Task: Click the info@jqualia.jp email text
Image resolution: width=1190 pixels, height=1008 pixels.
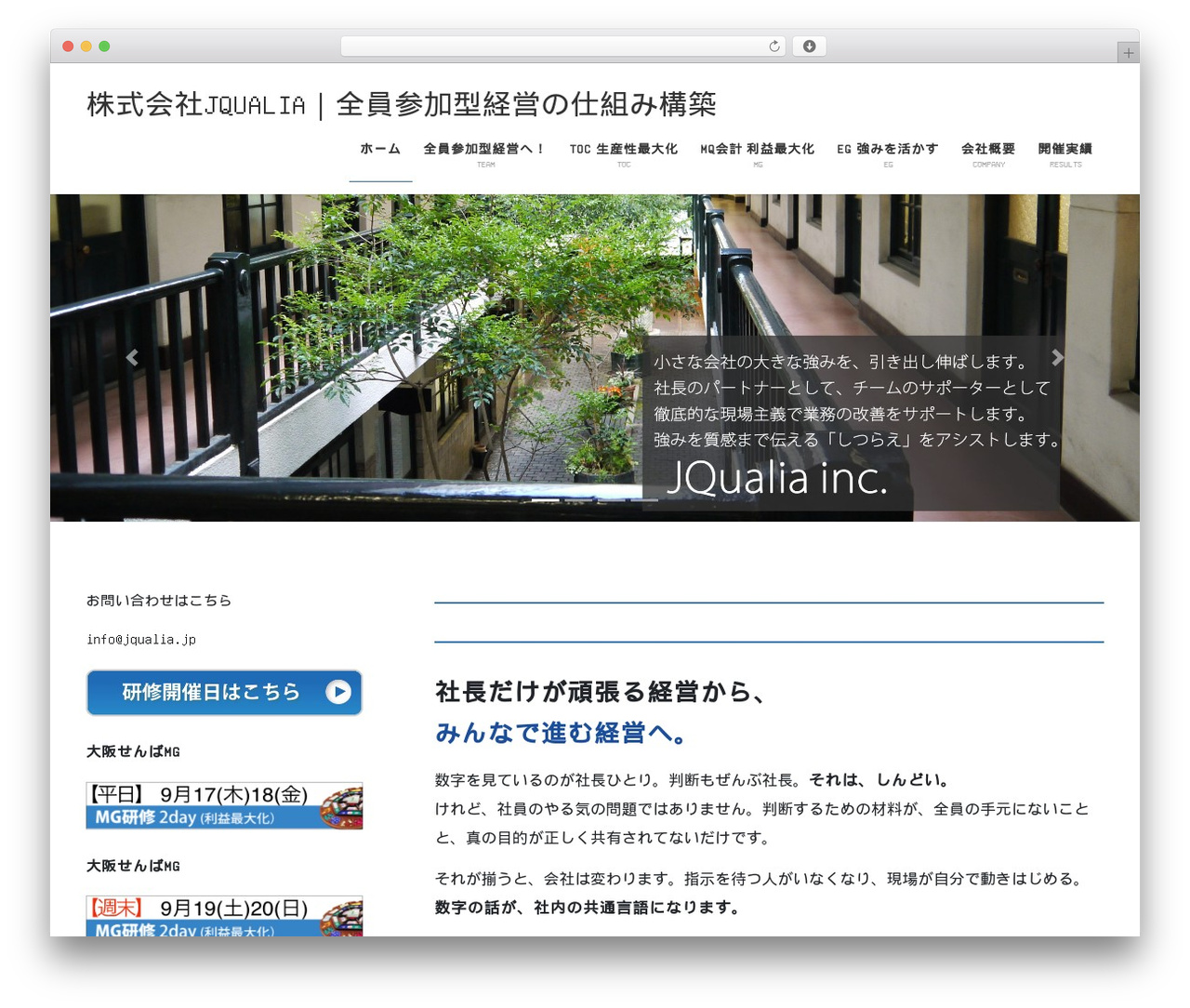Action: [141, 639]
